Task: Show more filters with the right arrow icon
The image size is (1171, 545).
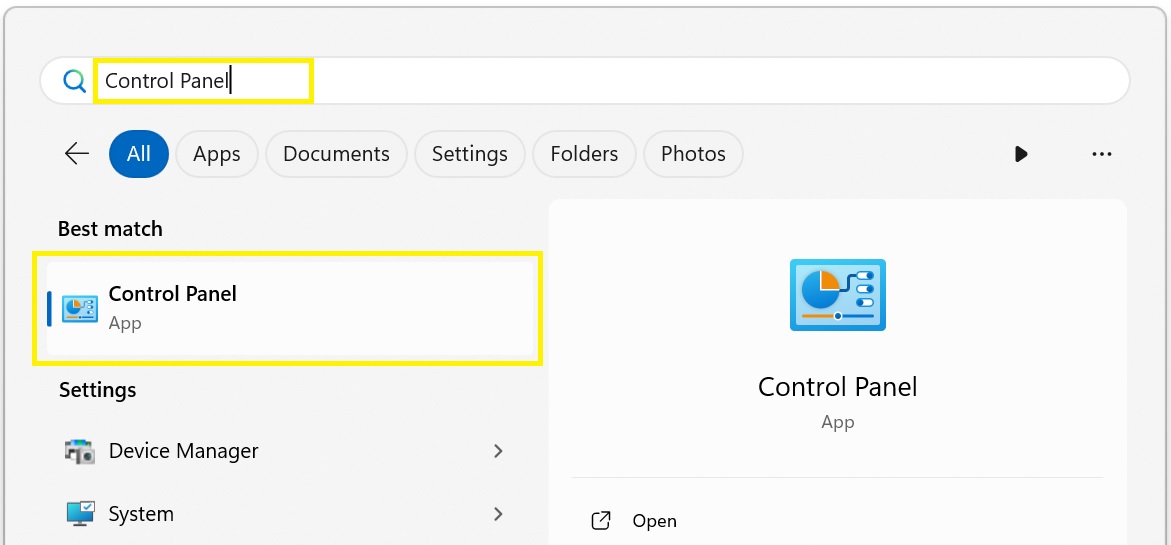Action: click(x=1021, y=154)
